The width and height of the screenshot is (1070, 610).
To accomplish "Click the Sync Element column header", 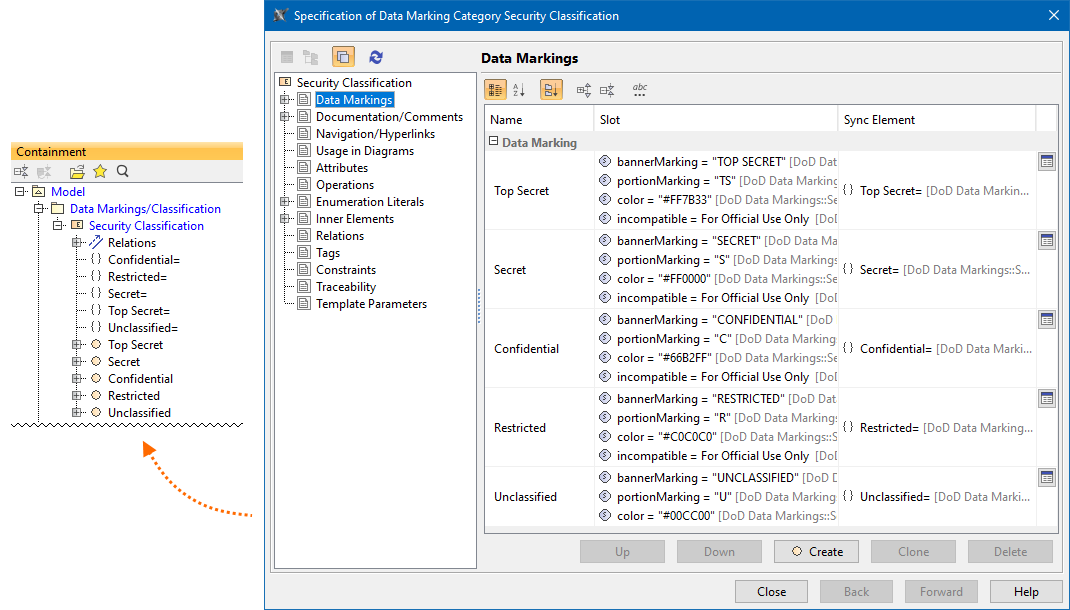I will click(879, 120).
